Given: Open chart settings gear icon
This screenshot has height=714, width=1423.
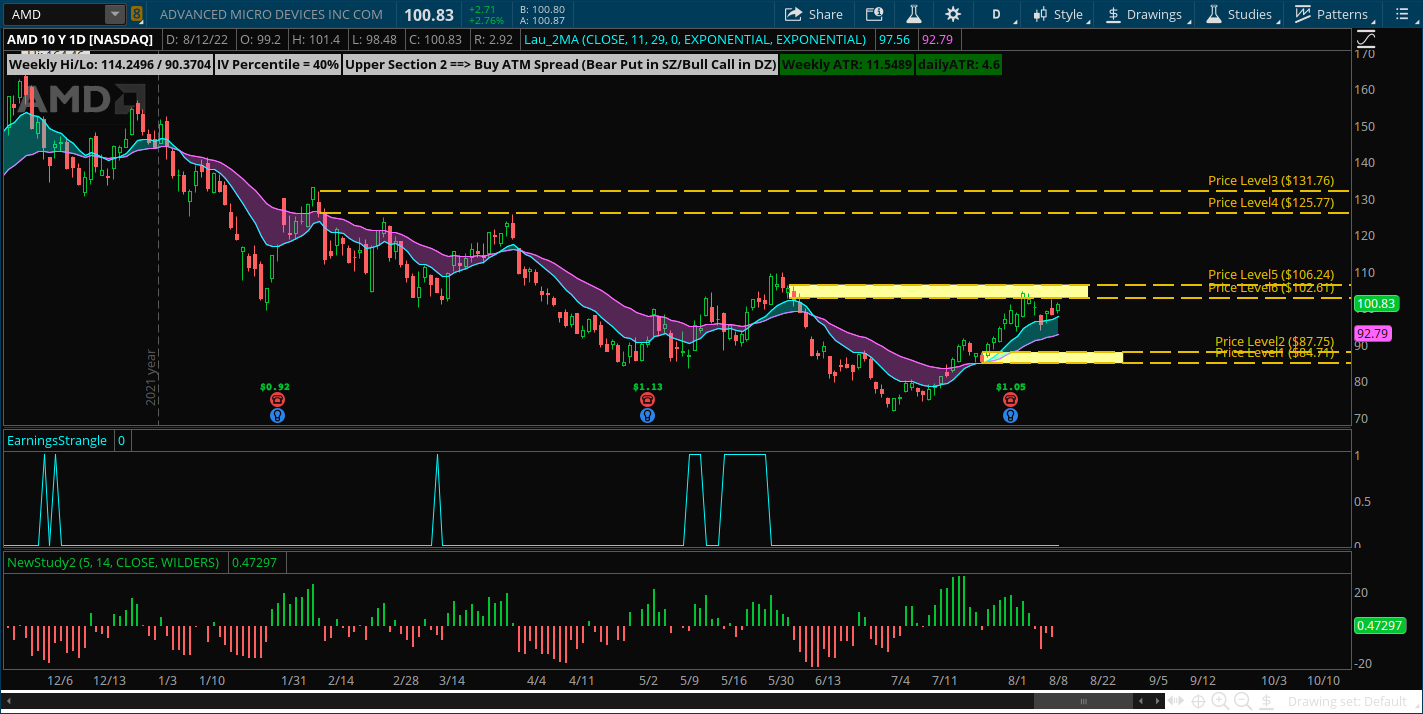Looking at the screenshot, I should [953, 14].
